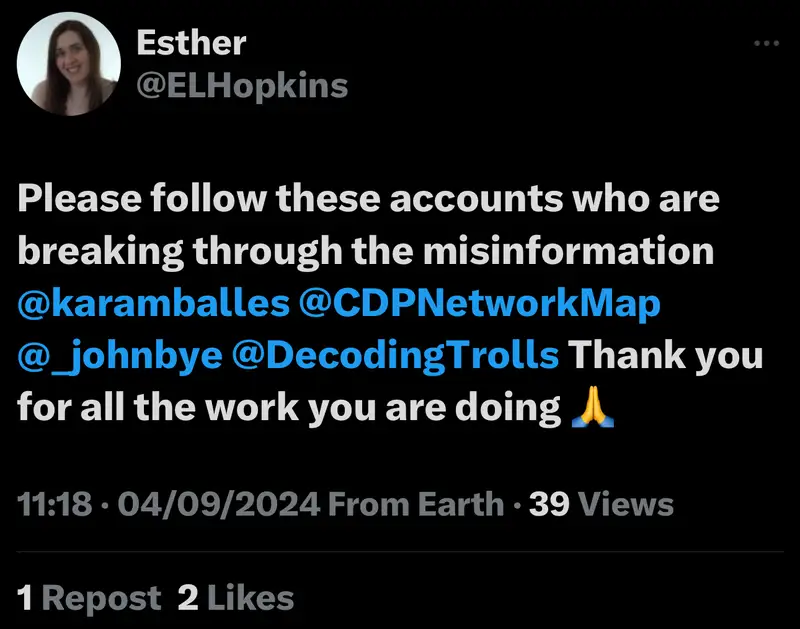
Task: Click the number 39 view count
Action: click(x=549, y=505)
